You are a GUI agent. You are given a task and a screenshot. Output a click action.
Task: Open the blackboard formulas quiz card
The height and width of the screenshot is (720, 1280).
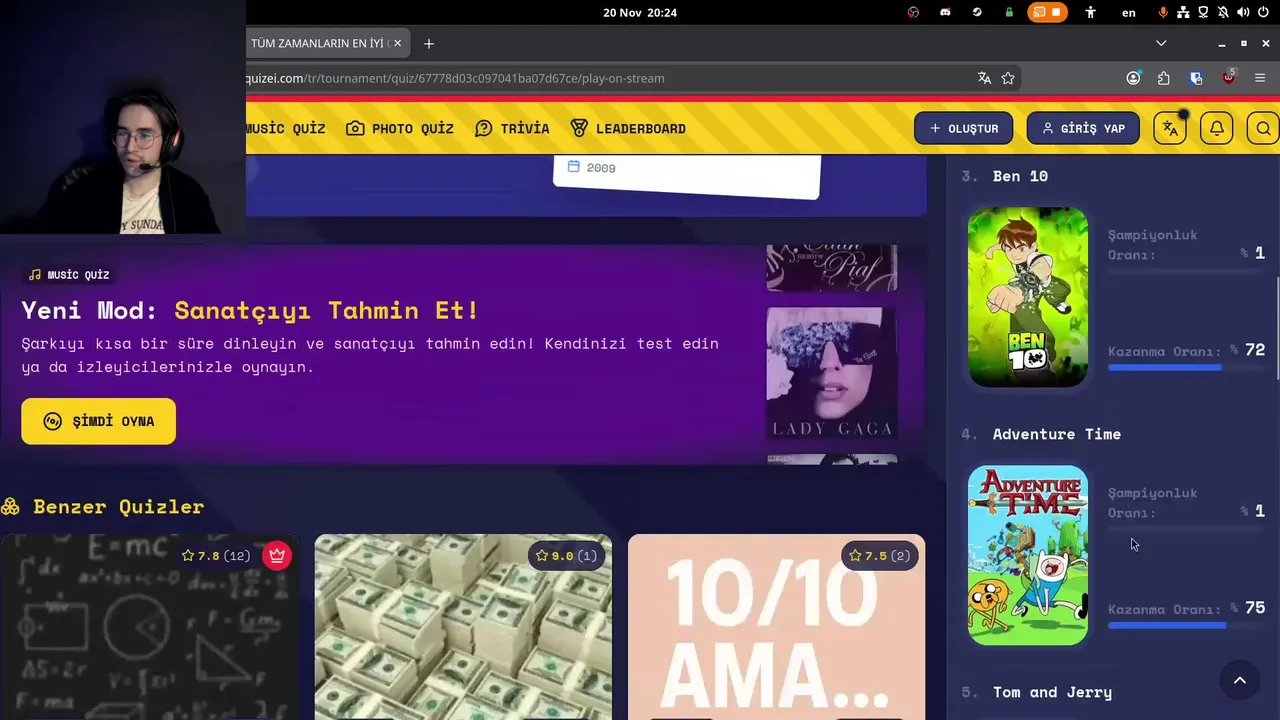click(149, 627)
